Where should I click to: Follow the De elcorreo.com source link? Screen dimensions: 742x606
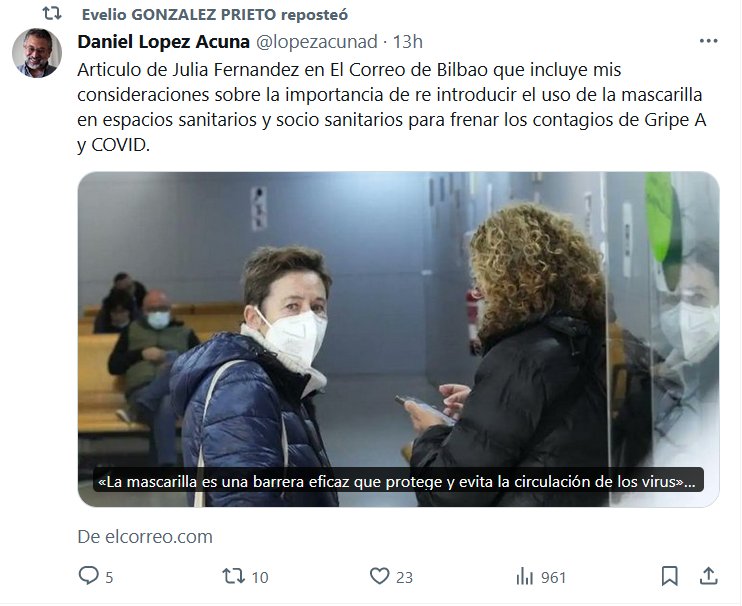145,536
